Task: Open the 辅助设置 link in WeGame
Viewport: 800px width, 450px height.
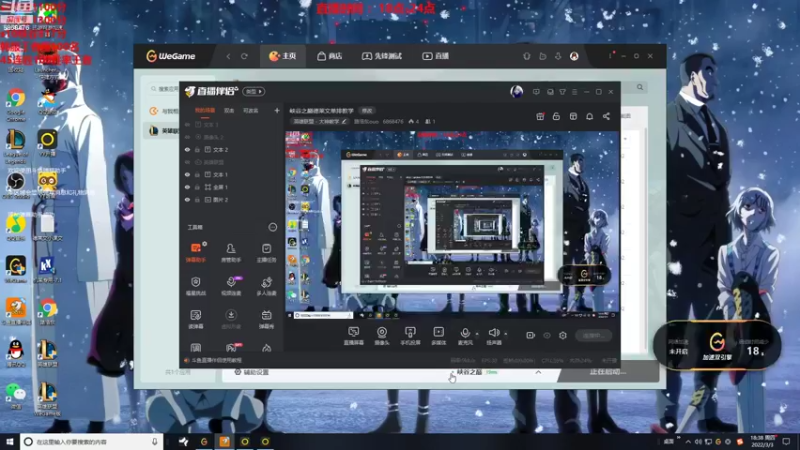Action: click(252, 372)
